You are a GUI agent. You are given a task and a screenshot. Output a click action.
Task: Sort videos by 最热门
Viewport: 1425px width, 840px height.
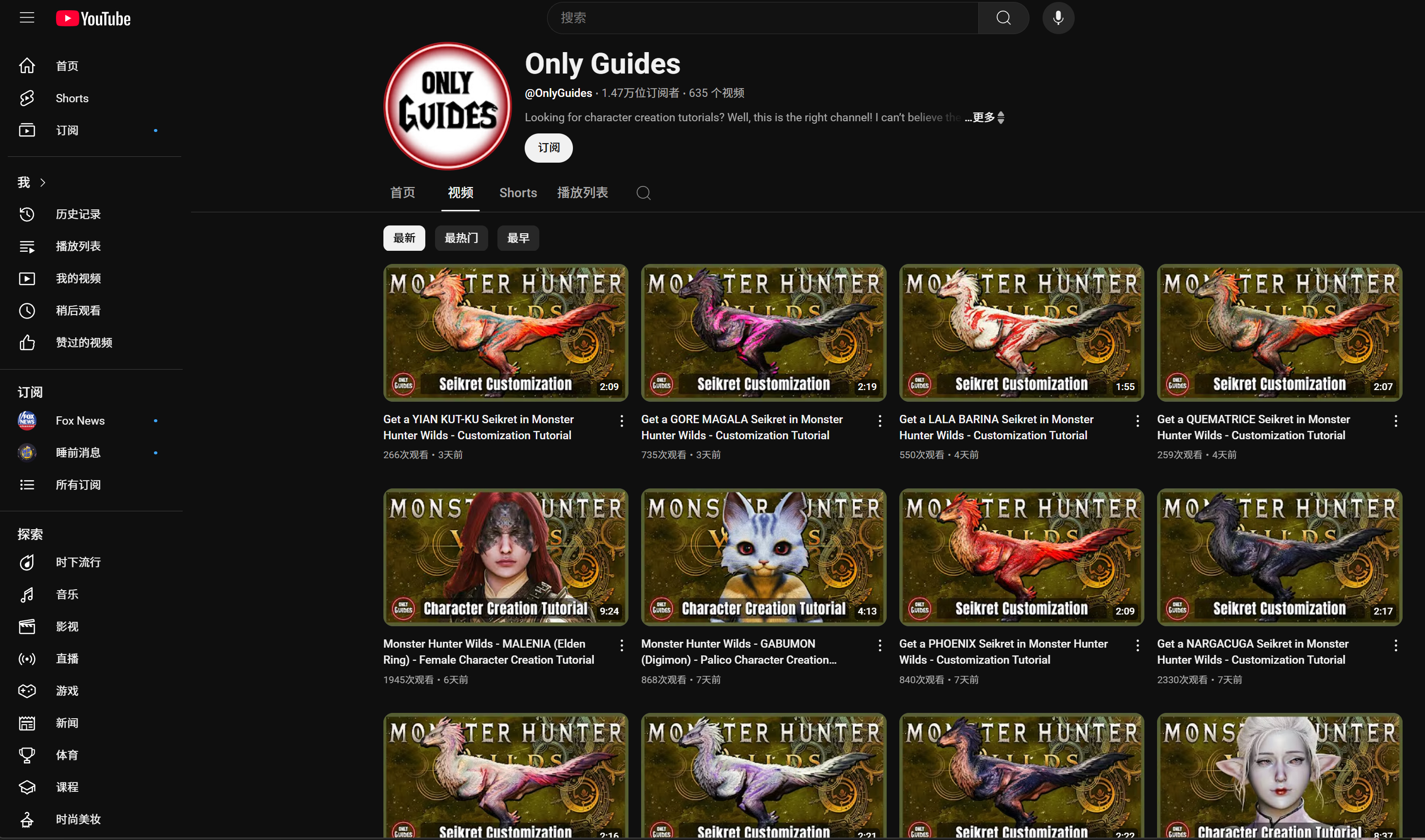pyautogui.click(x=461, y=238)
